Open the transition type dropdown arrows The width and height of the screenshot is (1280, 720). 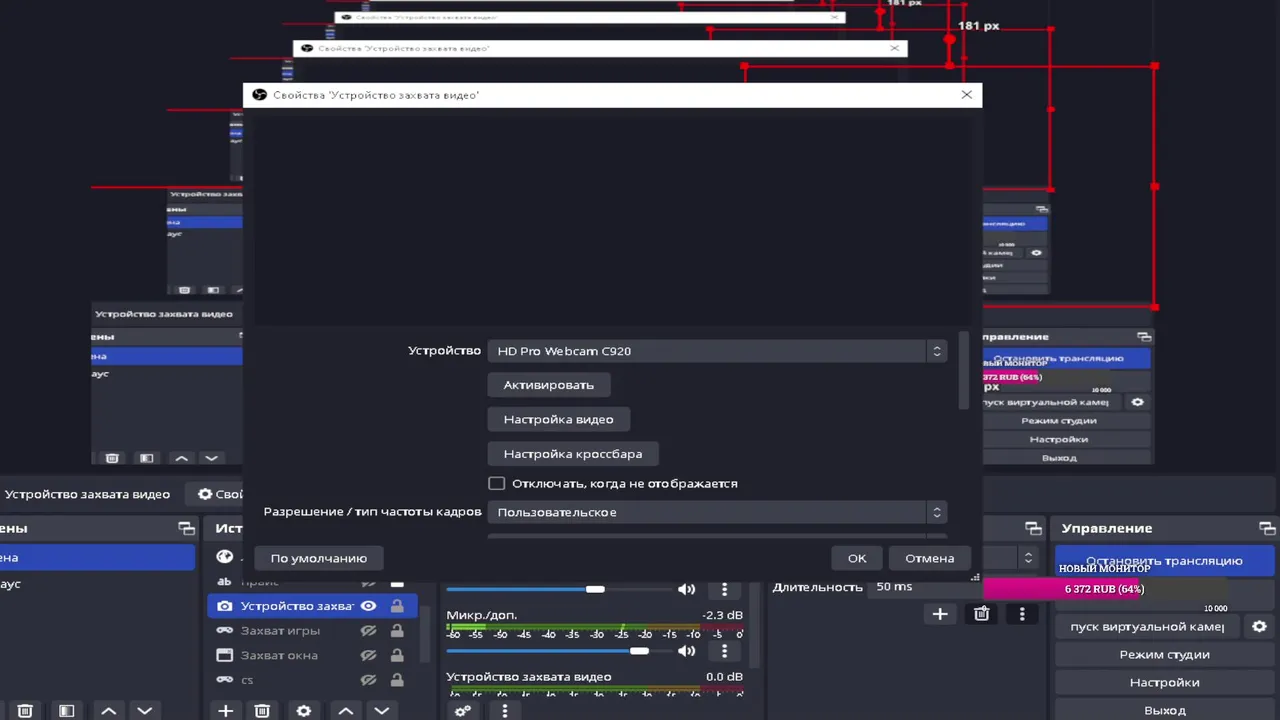1028,558
